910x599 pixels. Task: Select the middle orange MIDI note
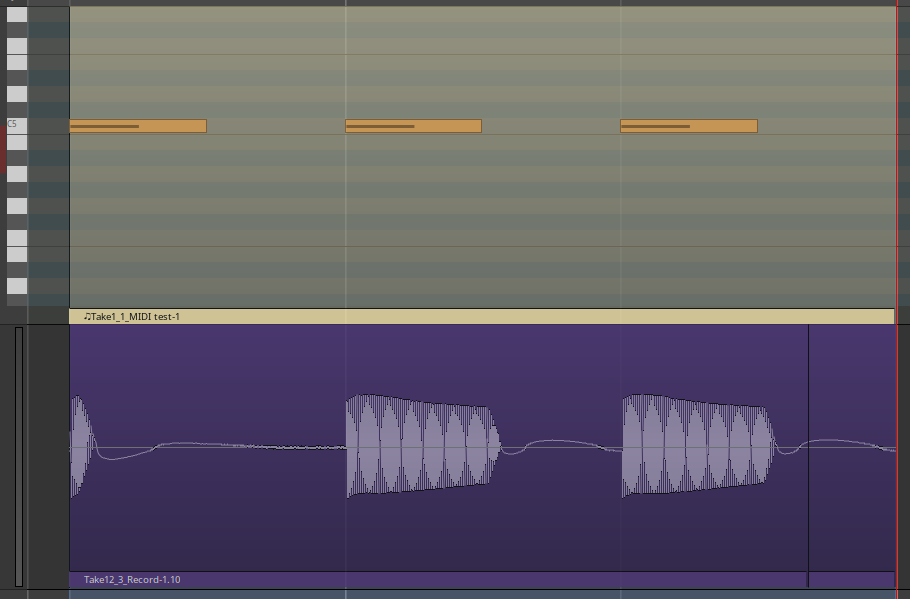coord(413,126)
